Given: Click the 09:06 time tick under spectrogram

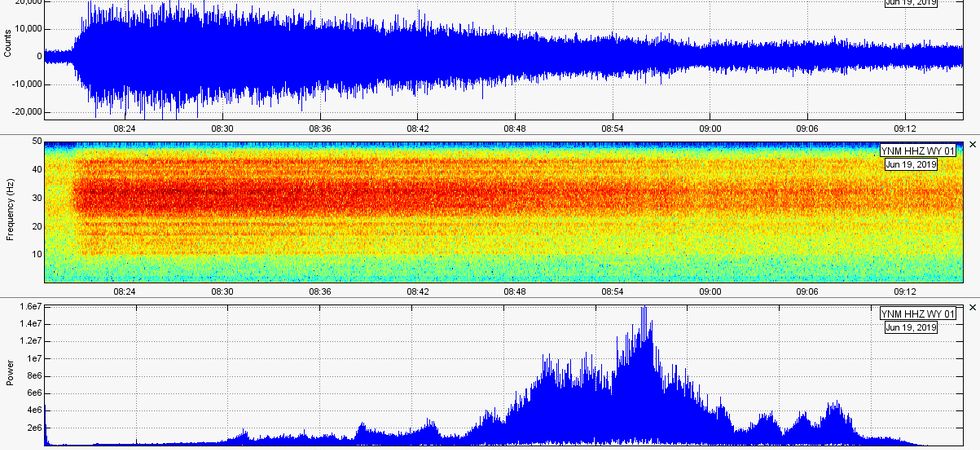Looking at the screenshot, I should [x=808, y=292].
